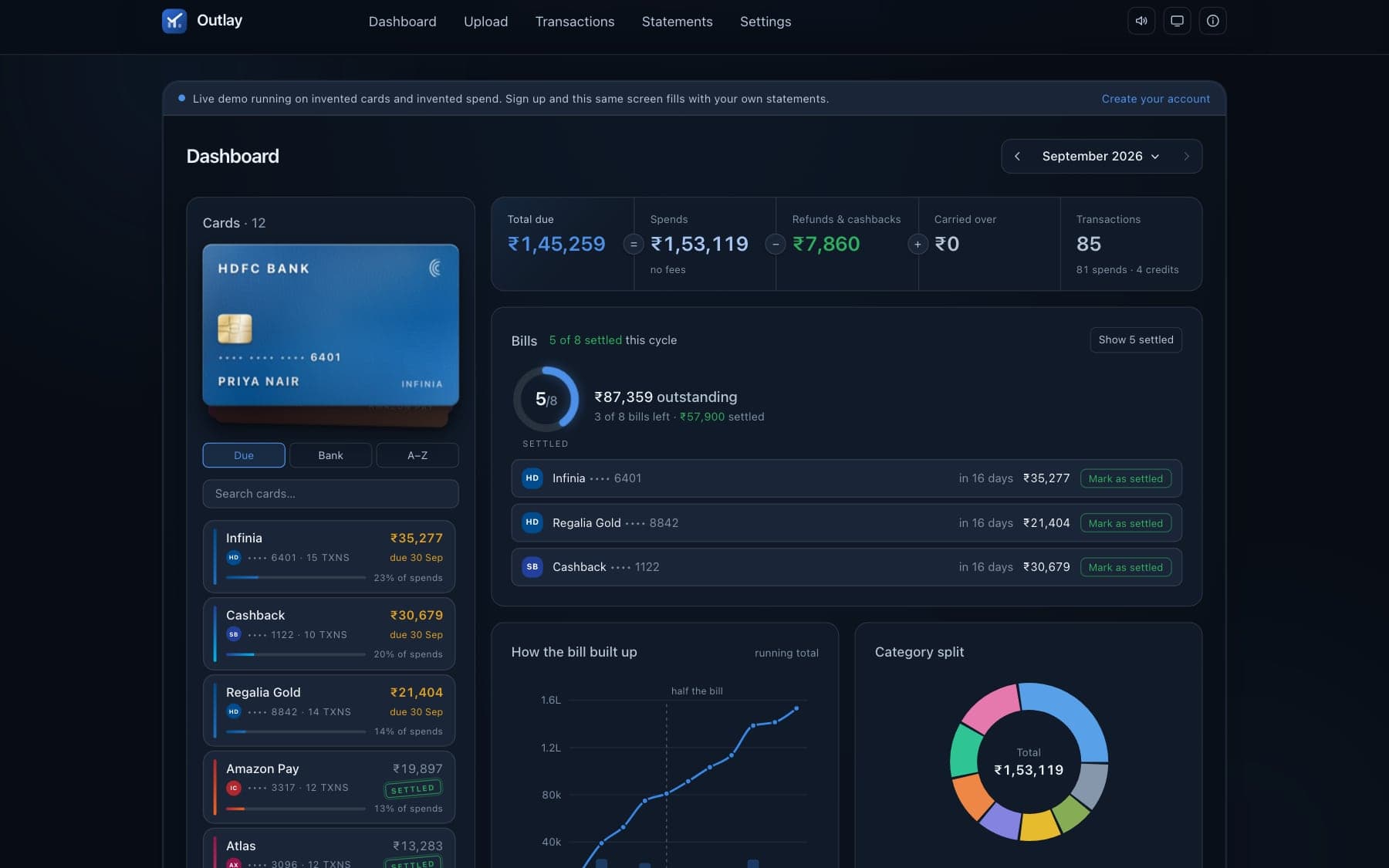Click Infinia card spend progress bar

pyautogui.click(x=296, y=577)
